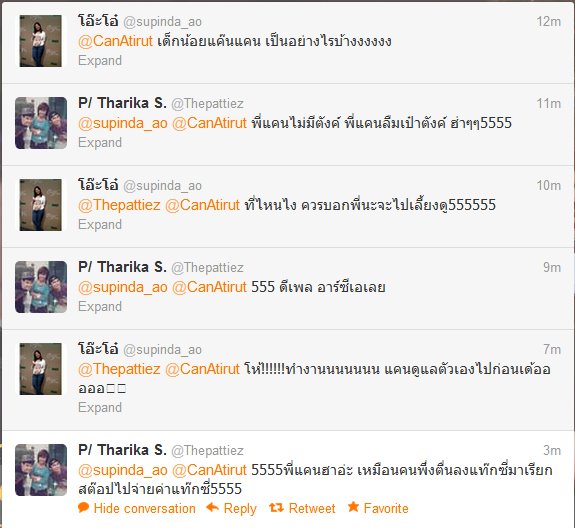Click the Hide conversation speech bubble icon
Viewport: 575px width, 528px height.
[84, 508]
